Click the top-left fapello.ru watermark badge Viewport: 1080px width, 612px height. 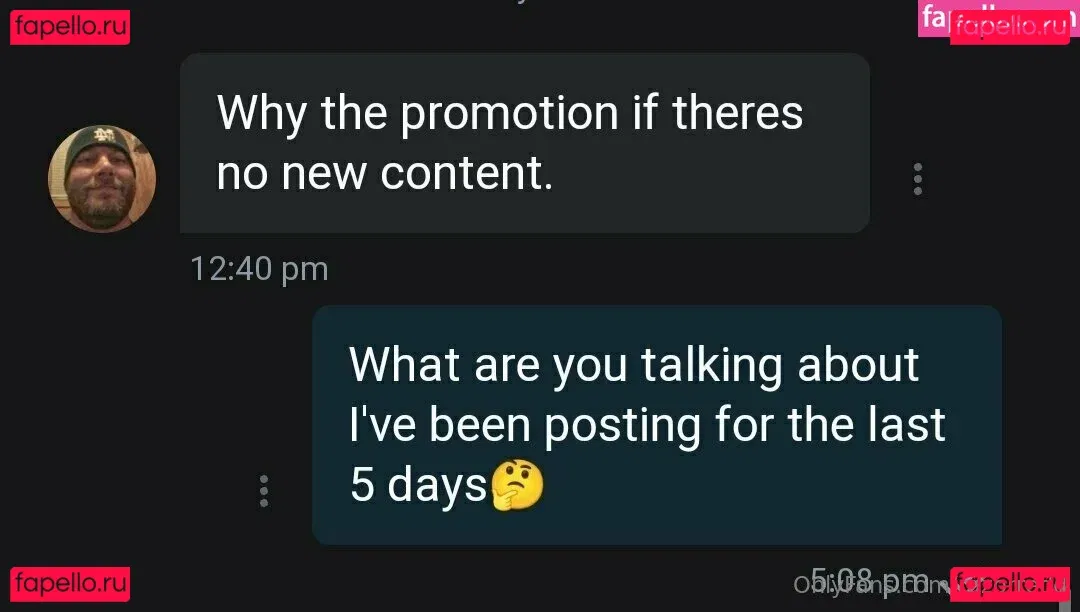70,28
